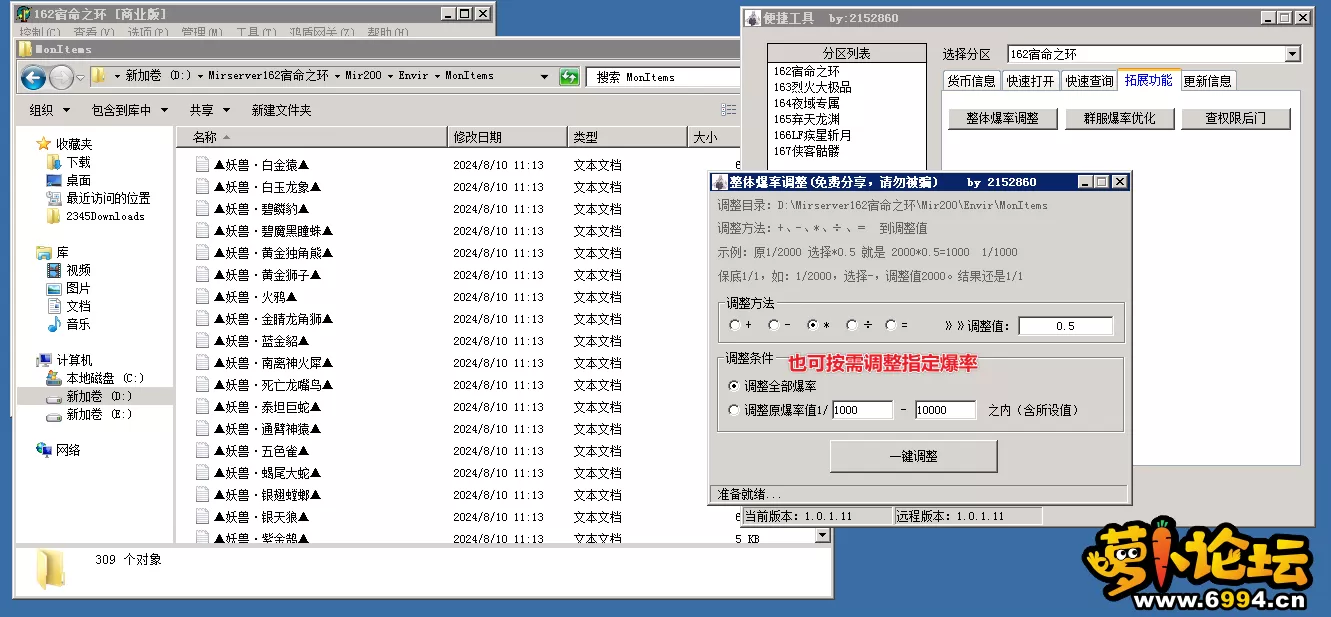This screenshot has width=1331, height=617.
Task: Select 167侠客骷髅 in the partition list
Action: (806, 151)
